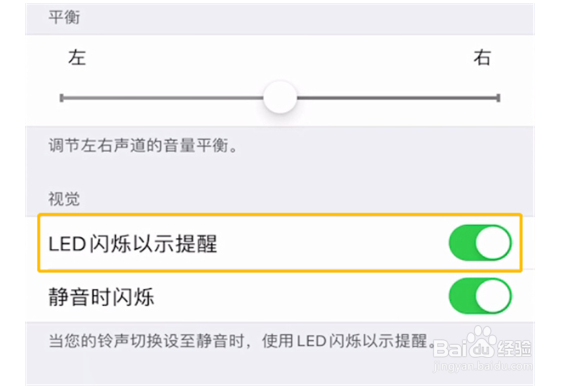Click the Baidu 经验 watermark logo
The image size is (565, 386).
click(482, 348)
